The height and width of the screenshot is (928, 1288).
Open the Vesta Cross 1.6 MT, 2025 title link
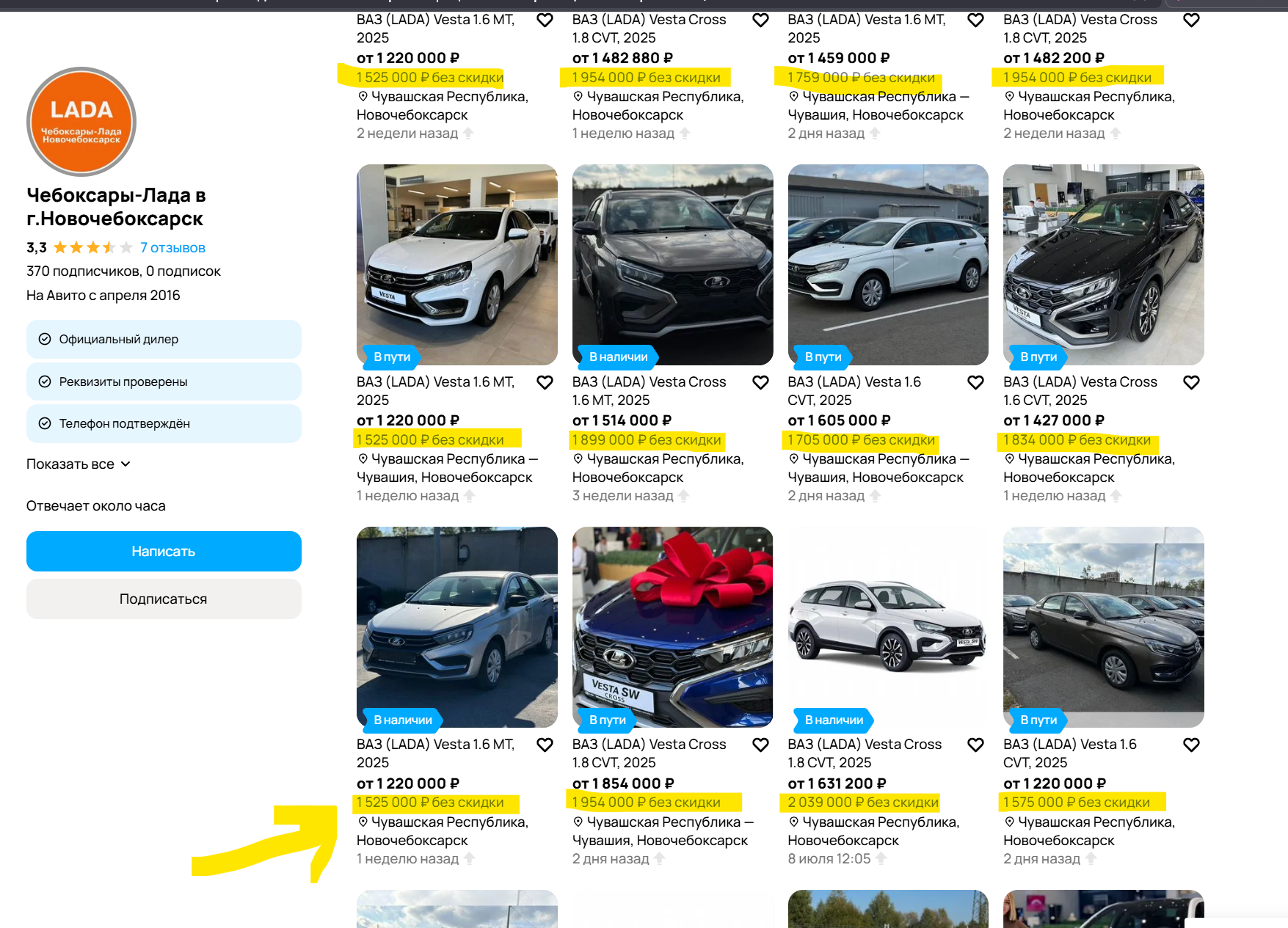tap(649, 391)
